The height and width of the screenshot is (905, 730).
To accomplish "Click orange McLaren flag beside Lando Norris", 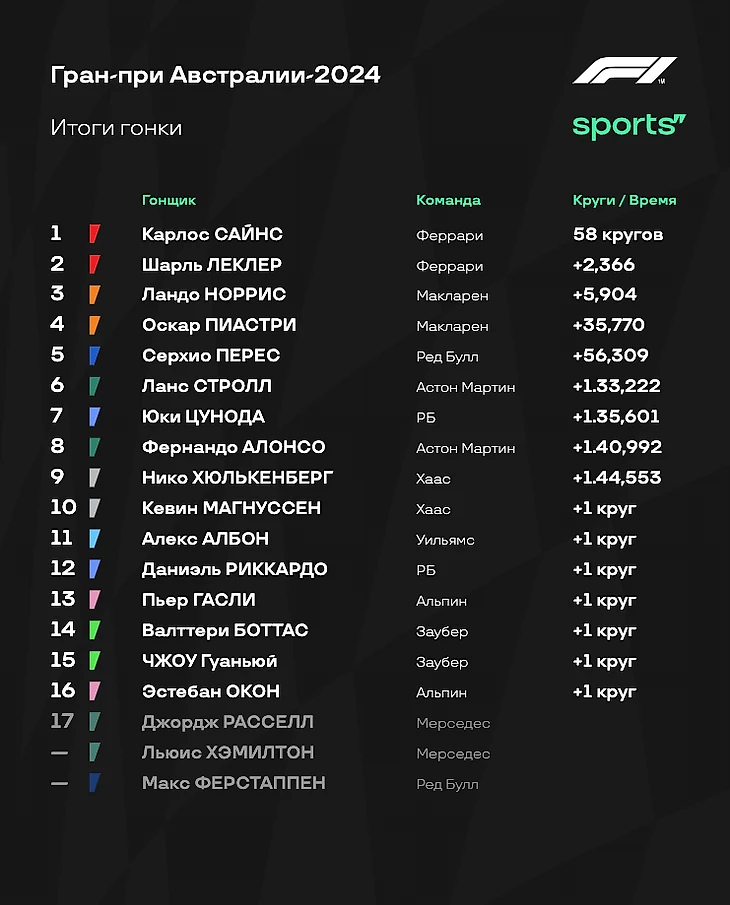I will [x=95, y=294].
